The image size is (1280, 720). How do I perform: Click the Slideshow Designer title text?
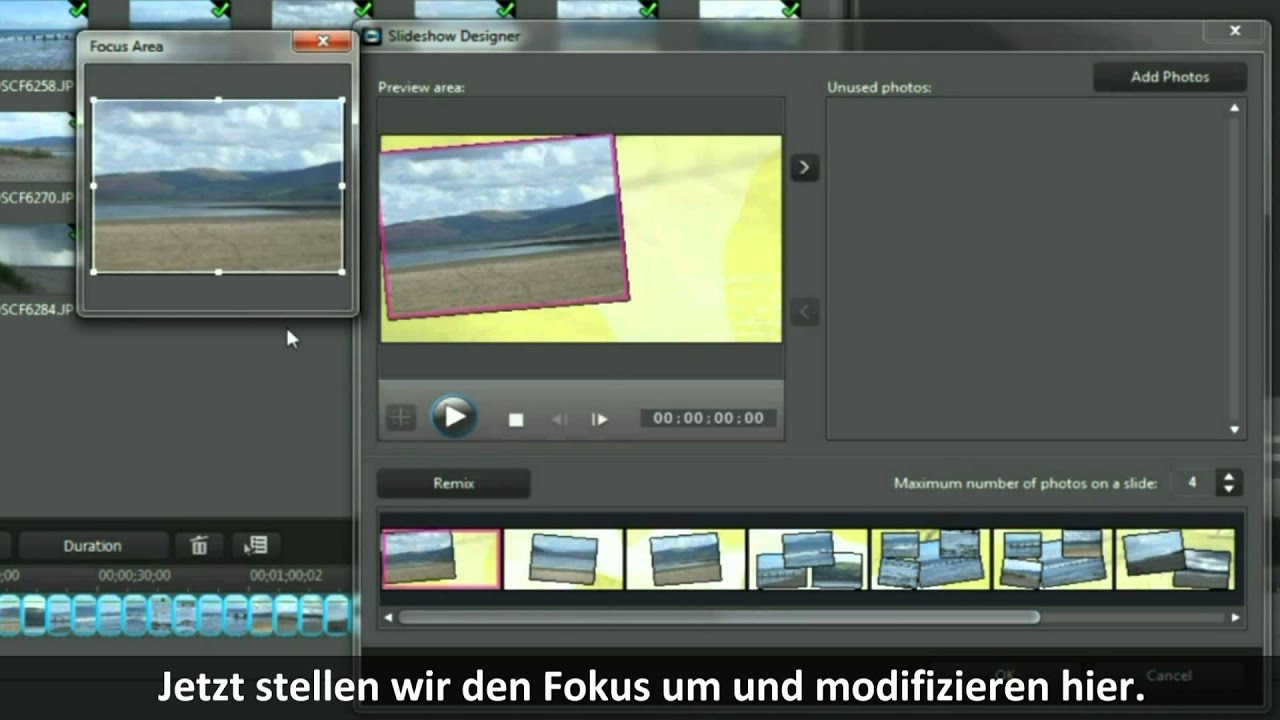pyautogui.click(x=454, y=37)
